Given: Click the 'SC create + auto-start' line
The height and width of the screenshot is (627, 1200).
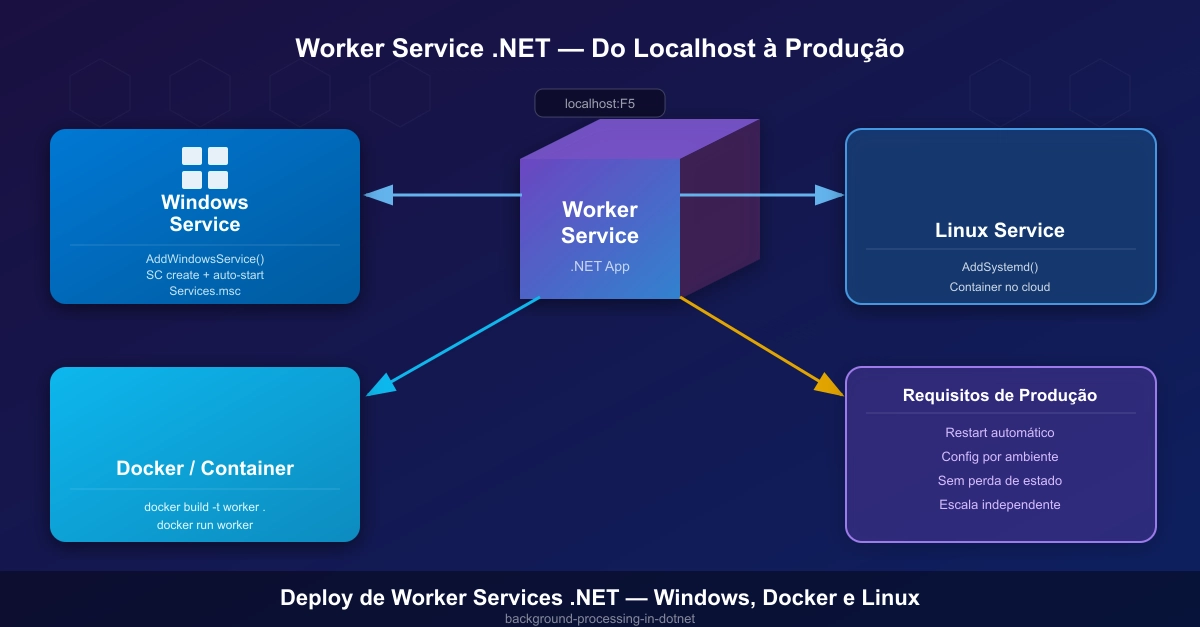Looking at the screenshot, I should pos(205,275).
